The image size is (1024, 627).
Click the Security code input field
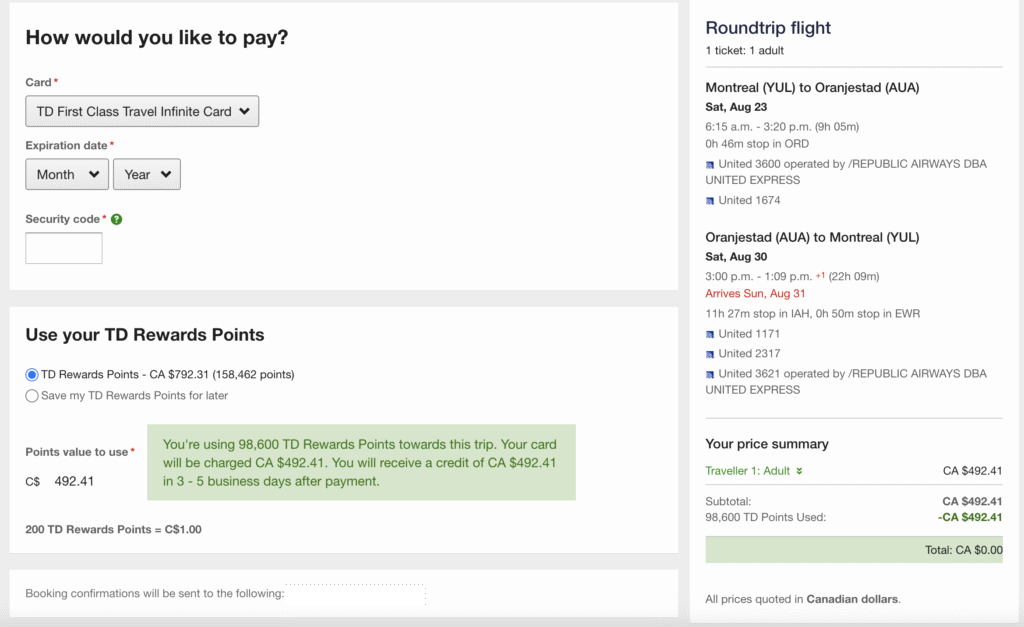click(64, 248)
